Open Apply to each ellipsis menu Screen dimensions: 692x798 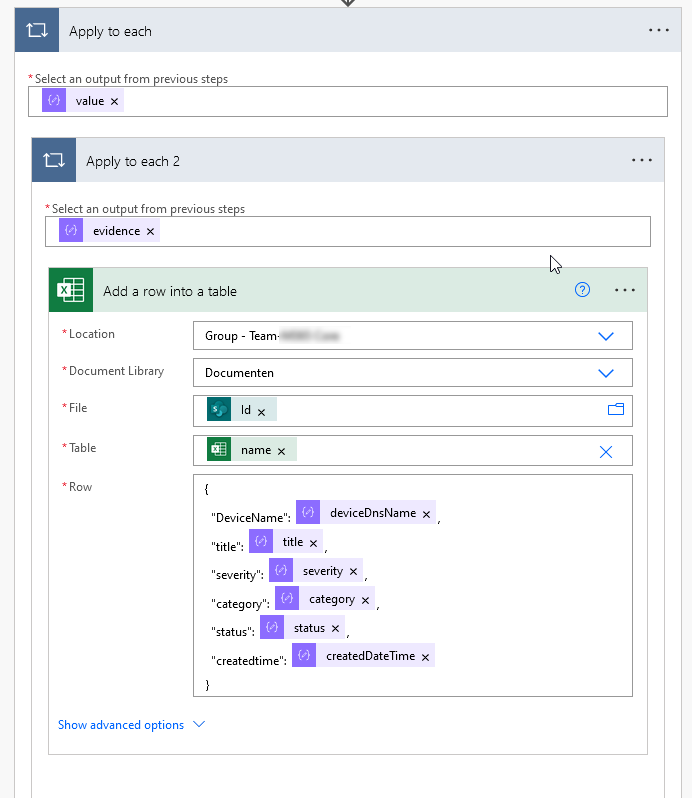point(658,30)
